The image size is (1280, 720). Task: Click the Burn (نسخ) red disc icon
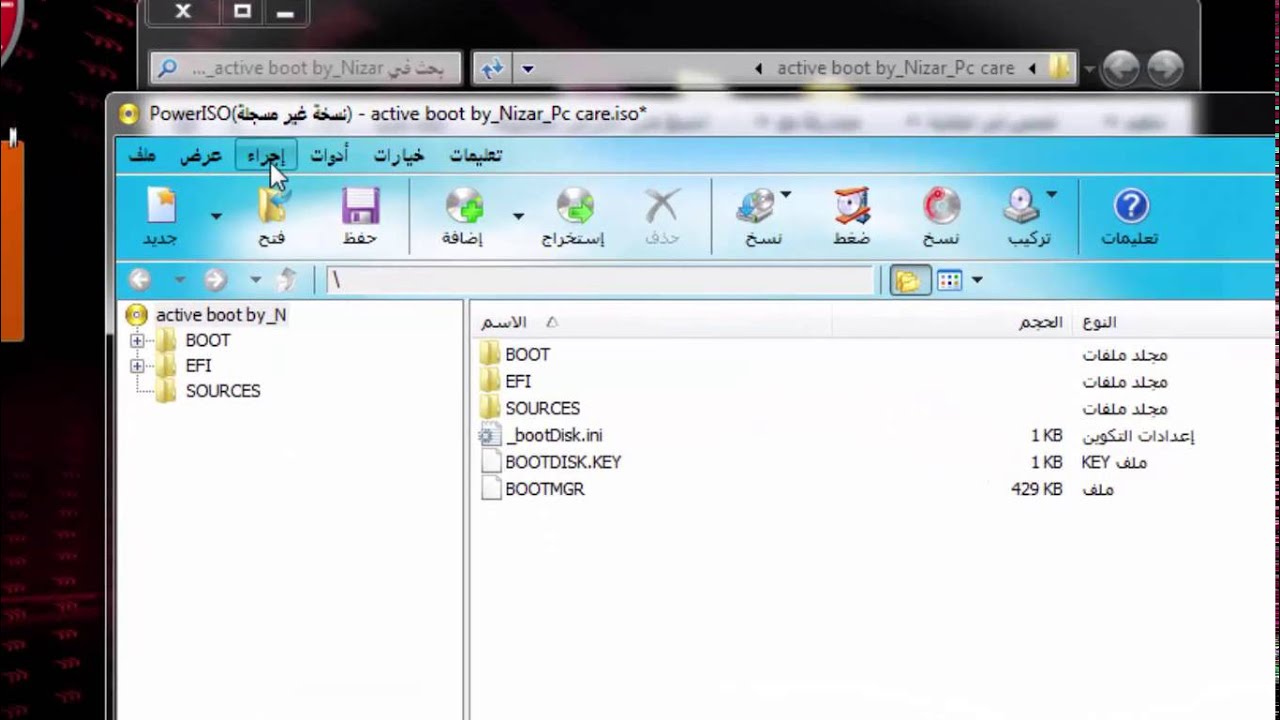pos(940,206)
